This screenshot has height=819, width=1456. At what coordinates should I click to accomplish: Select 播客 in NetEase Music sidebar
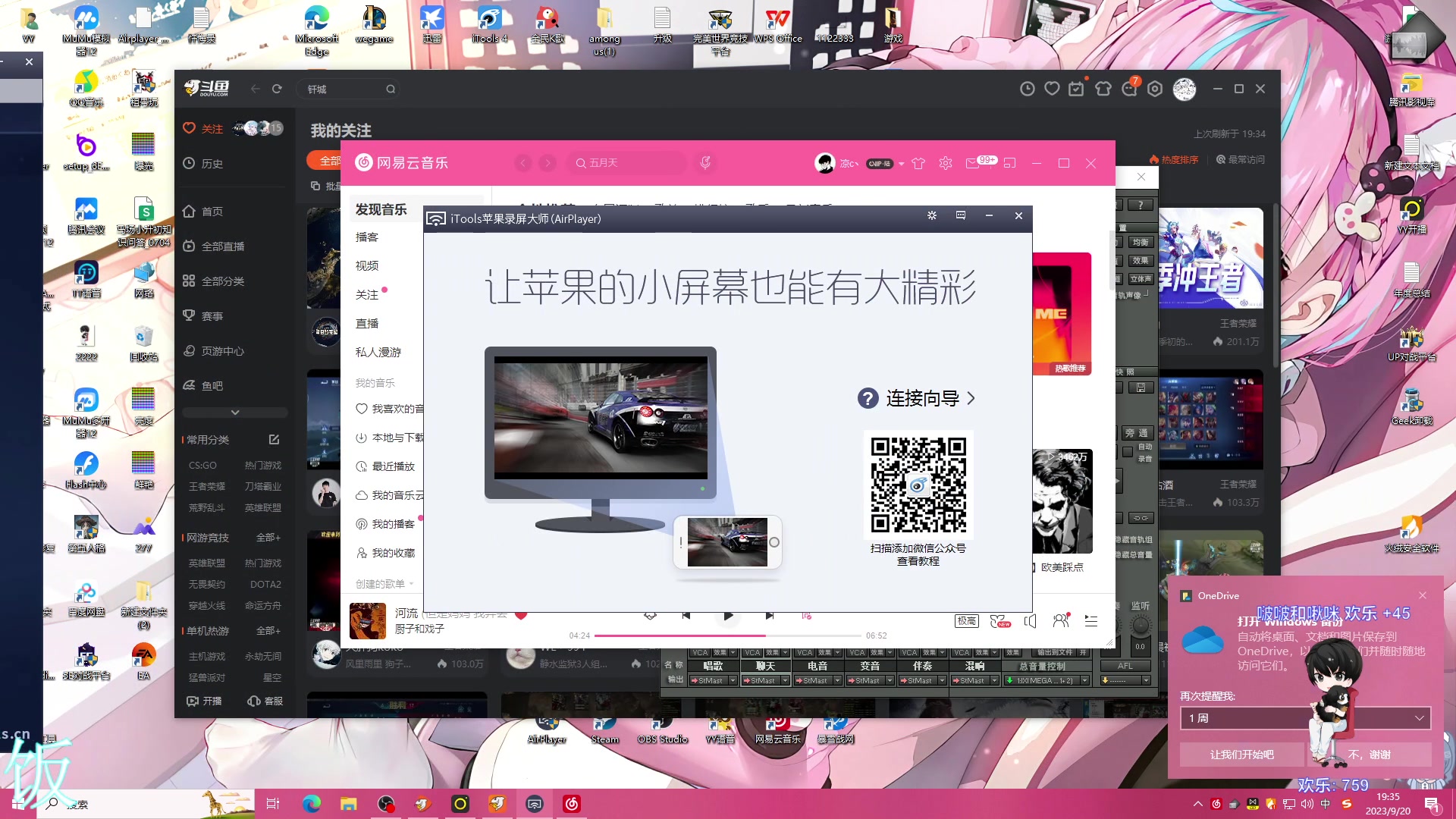pyautogui.click(x=367, y=237)
